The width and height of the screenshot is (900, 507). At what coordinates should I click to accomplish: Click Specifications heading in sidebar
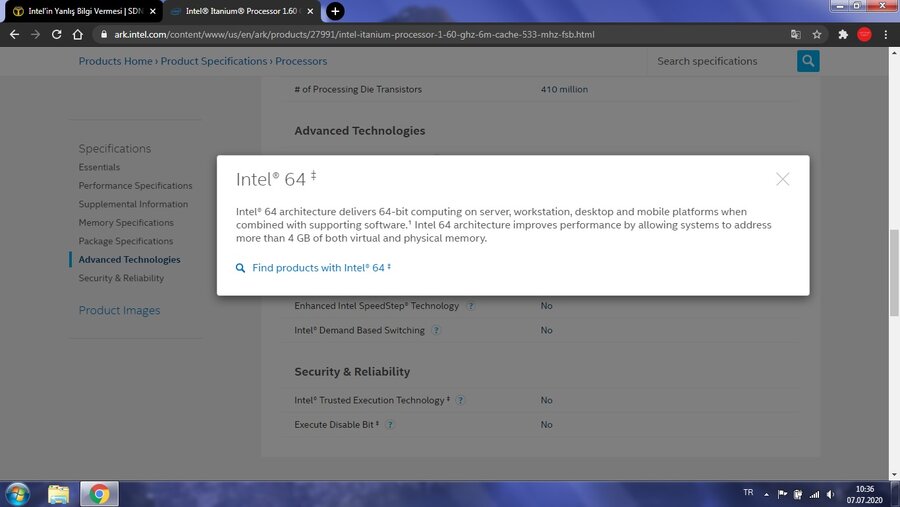115,148
